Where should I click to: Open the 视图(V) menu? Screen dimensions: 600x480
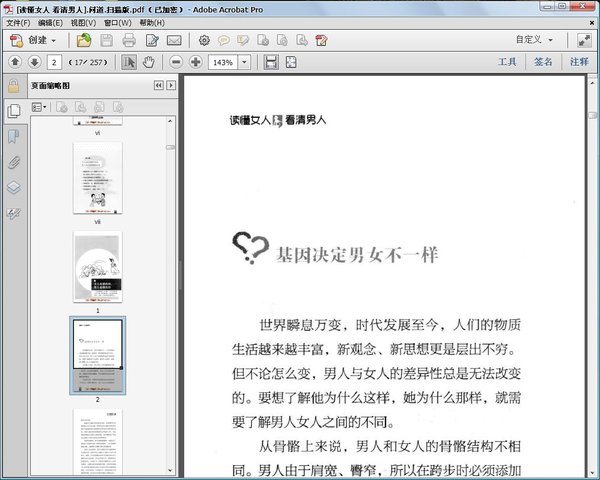click(x=83, y=22)
